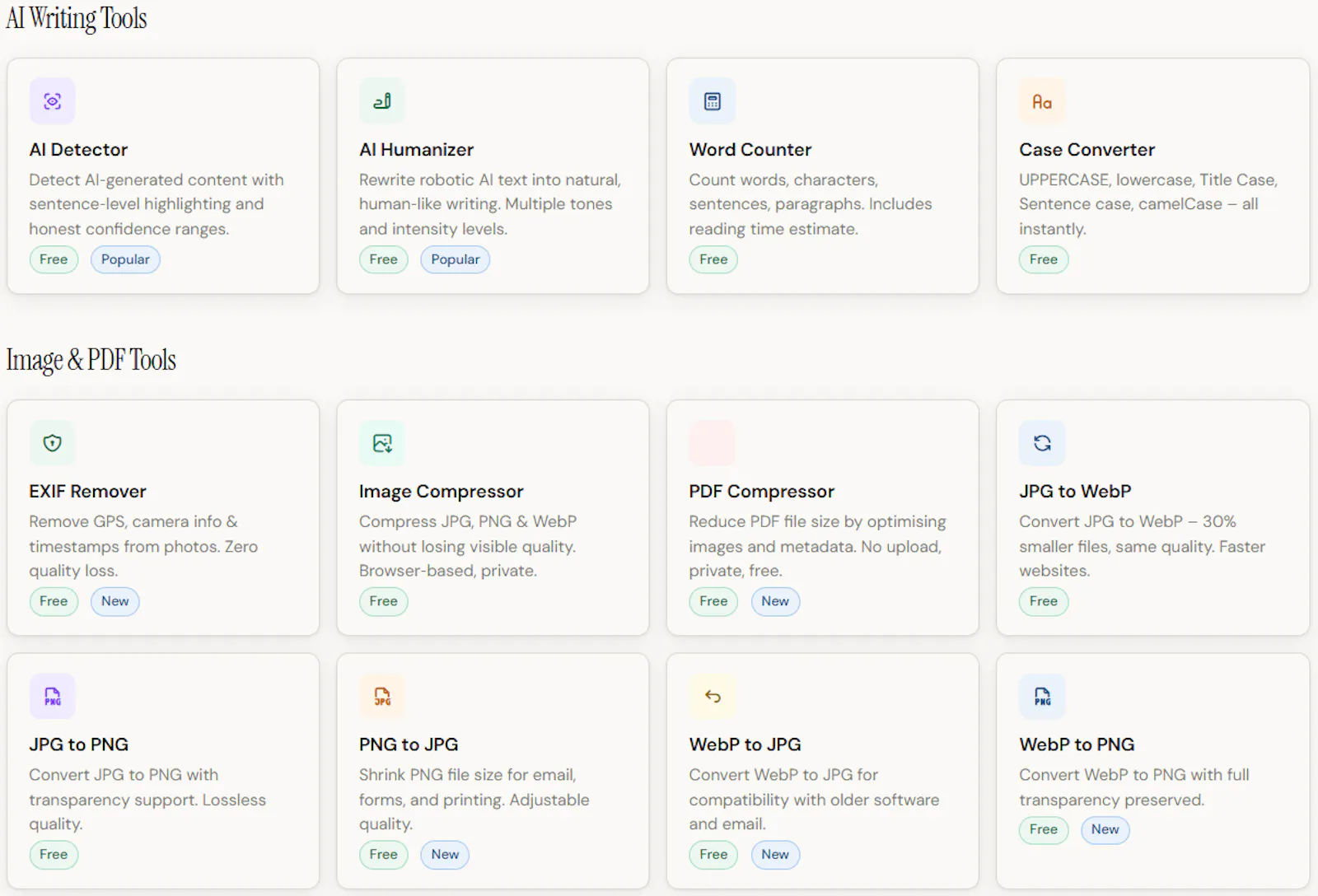Click the Case Converter Aa icon
1318x896 pixels.
point(1042,101)
